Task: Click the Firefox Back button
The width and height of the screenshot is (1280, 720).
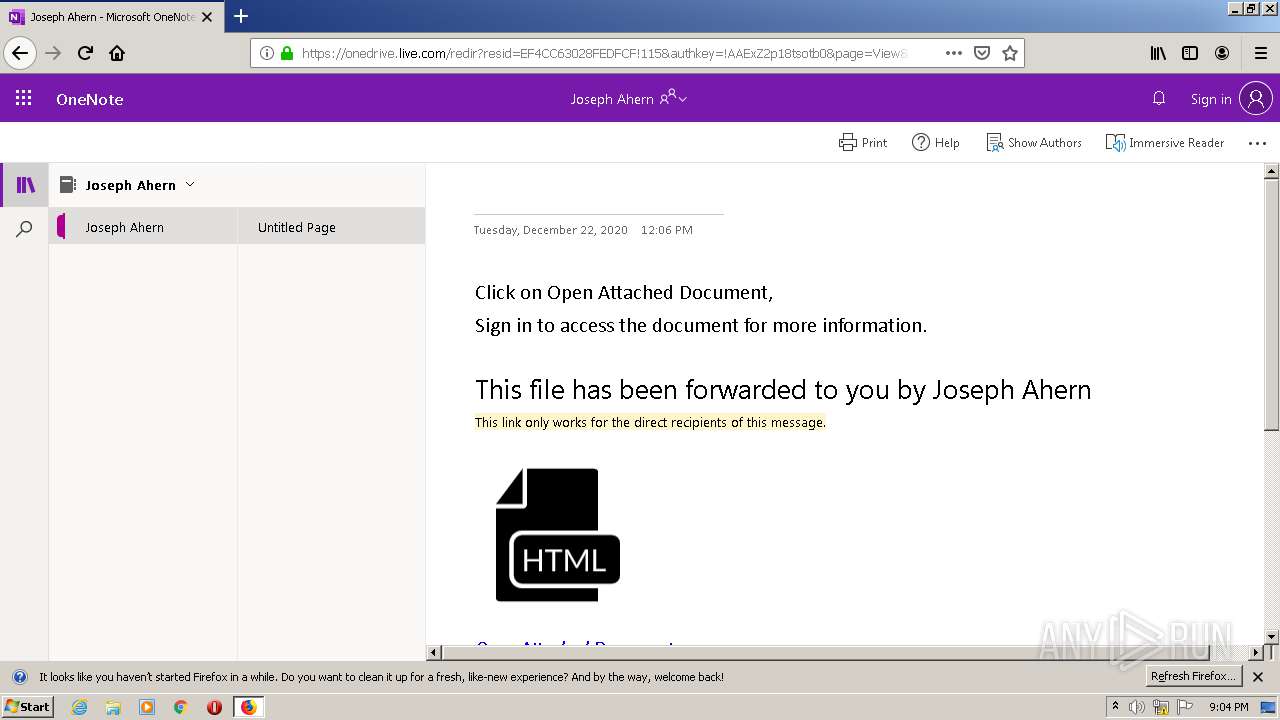Action: coord(20,53)
